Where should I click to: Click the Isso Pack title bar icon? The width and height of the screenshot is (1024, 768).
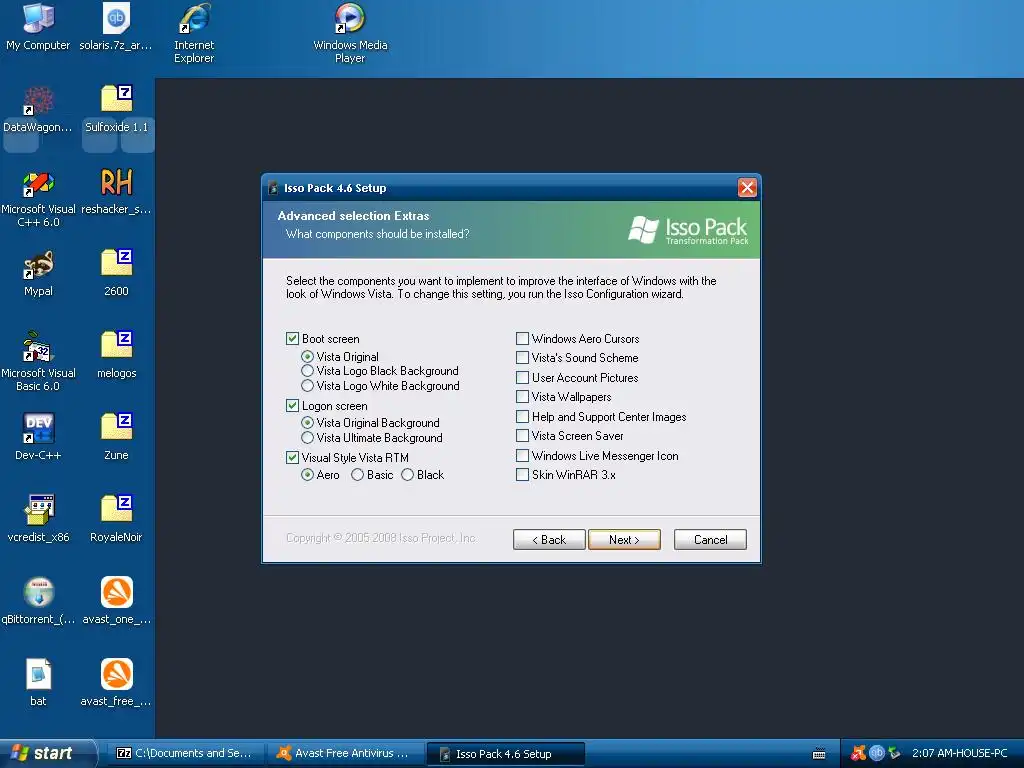[273, 188]
